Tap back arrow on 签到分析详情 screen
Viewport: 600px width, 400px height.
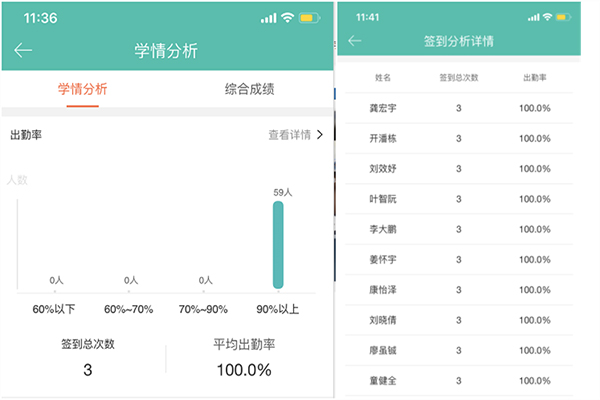(355, 41)
